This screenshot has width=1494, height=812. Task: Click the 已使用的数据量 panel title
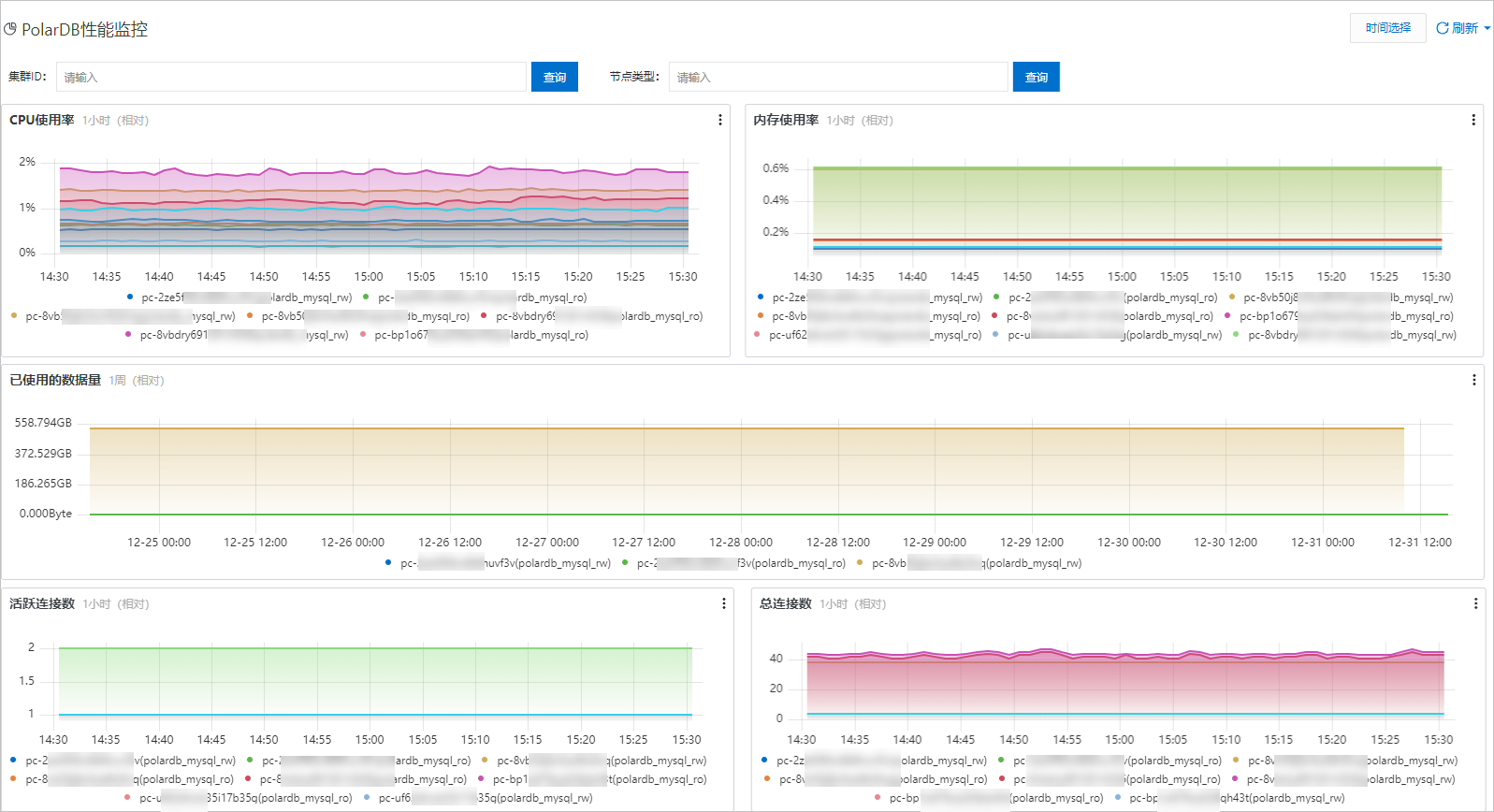click(55, 380)
